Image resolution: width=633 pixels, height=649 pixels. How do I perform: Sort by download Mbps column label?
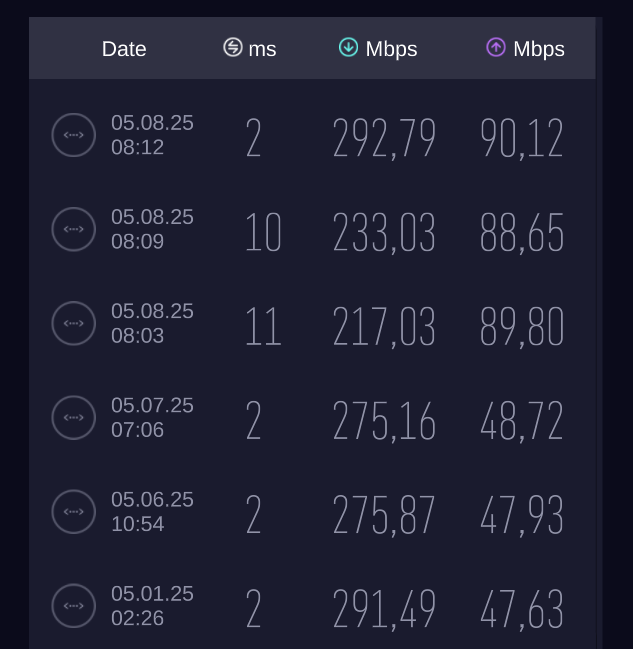click(x=391, y=49)
